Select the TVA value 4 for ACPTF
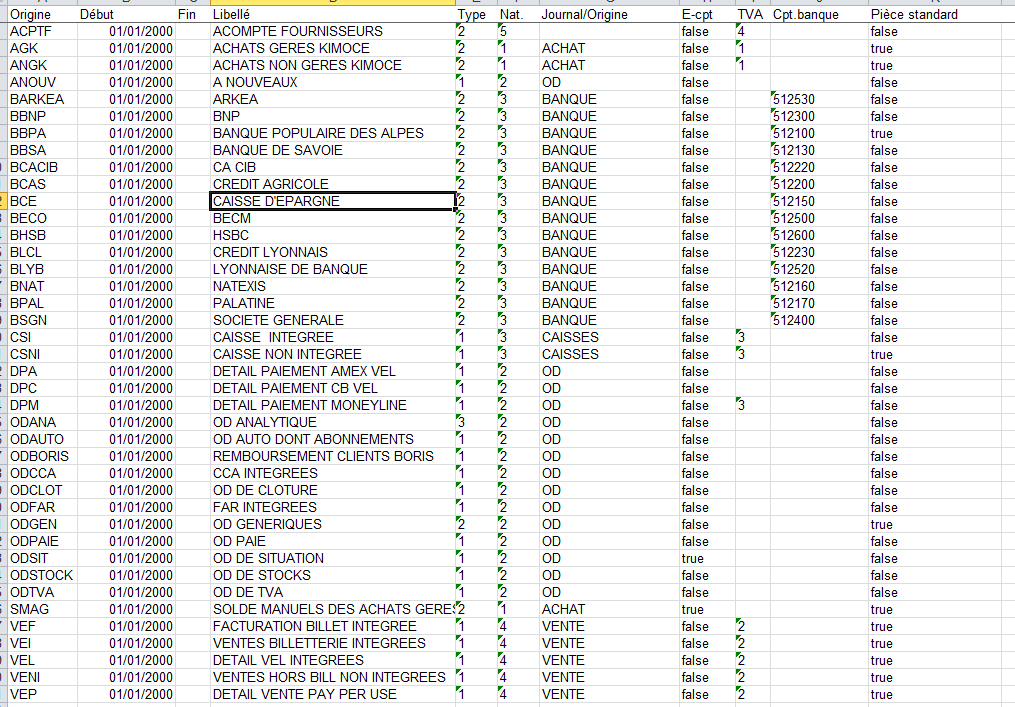The height and width of the screenshot is (707, 1015). click(741, 32)
